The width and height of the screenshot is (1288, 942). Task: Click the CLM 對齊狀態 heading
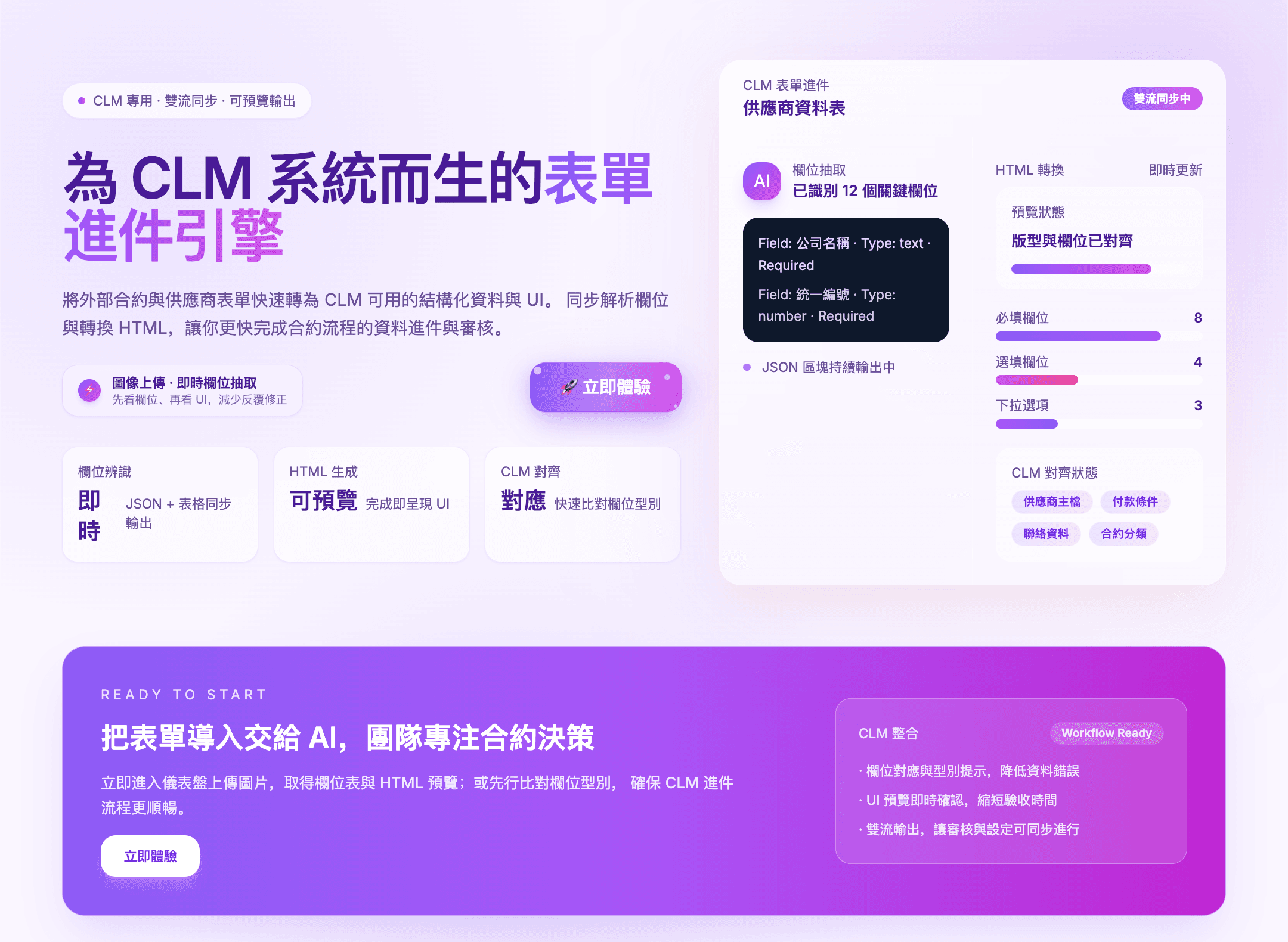(1054, 473)
